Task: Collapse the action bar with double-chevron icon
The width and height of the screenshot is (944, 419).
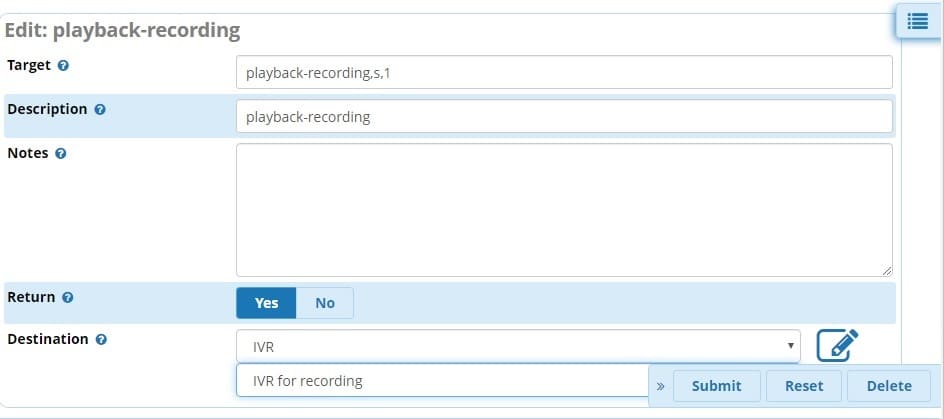Action: click(x=660, y=386)
